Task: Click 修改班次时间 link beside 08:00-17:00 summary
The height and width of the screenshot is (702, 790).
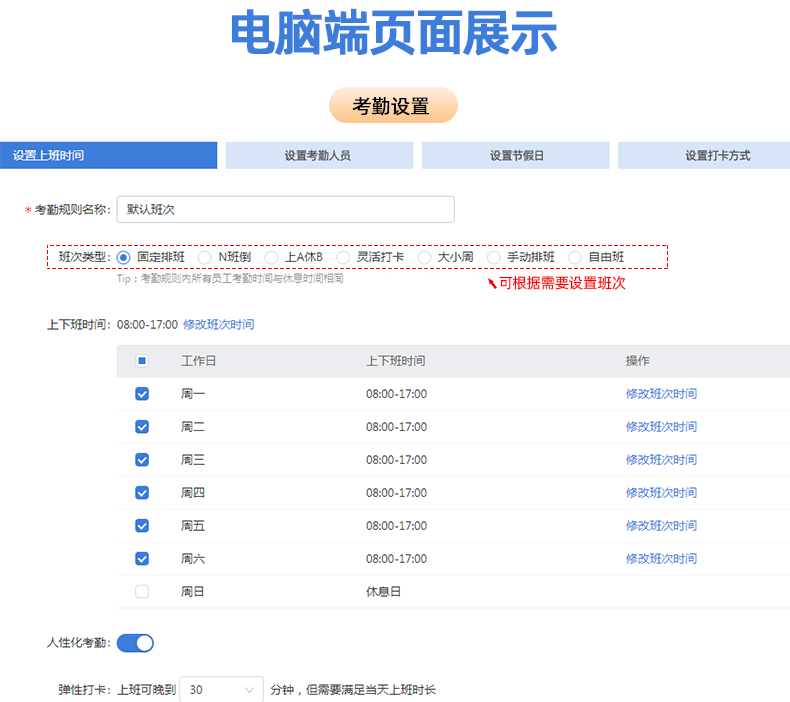Action: (x=219, y=325)
